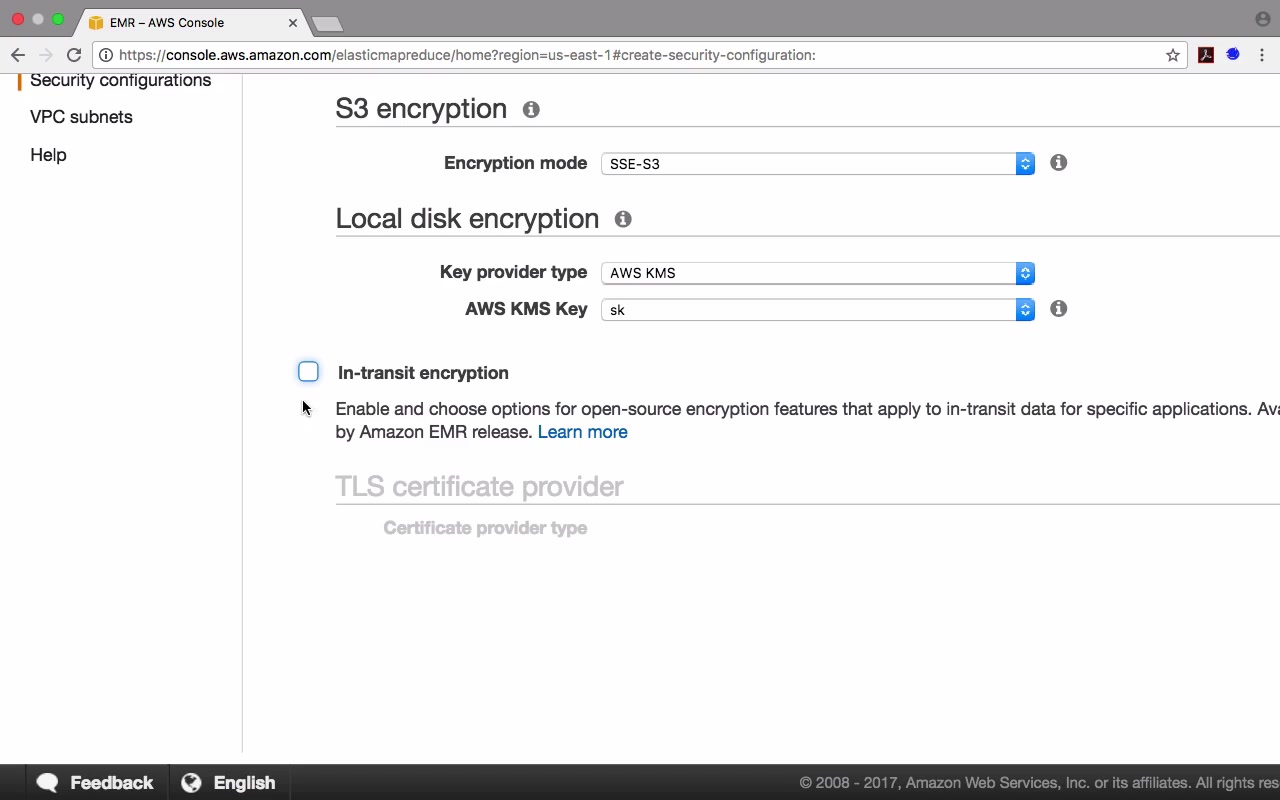Click the Feedback button in footer
Image resolution: width=1280 pixels, height=800 pixels.
click(x=95, y=783)
